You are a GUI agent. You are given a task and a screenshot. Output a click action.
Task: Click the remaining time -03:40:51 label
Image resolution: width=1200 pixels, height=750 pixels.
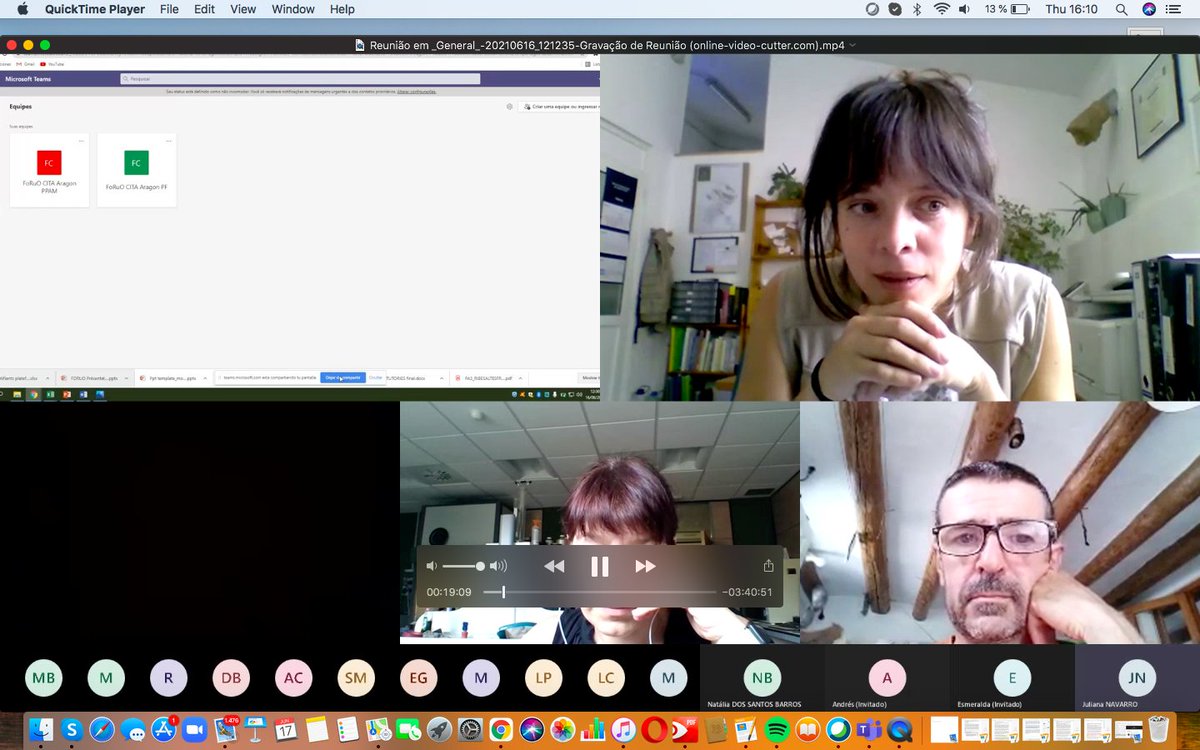coord(748,592)
